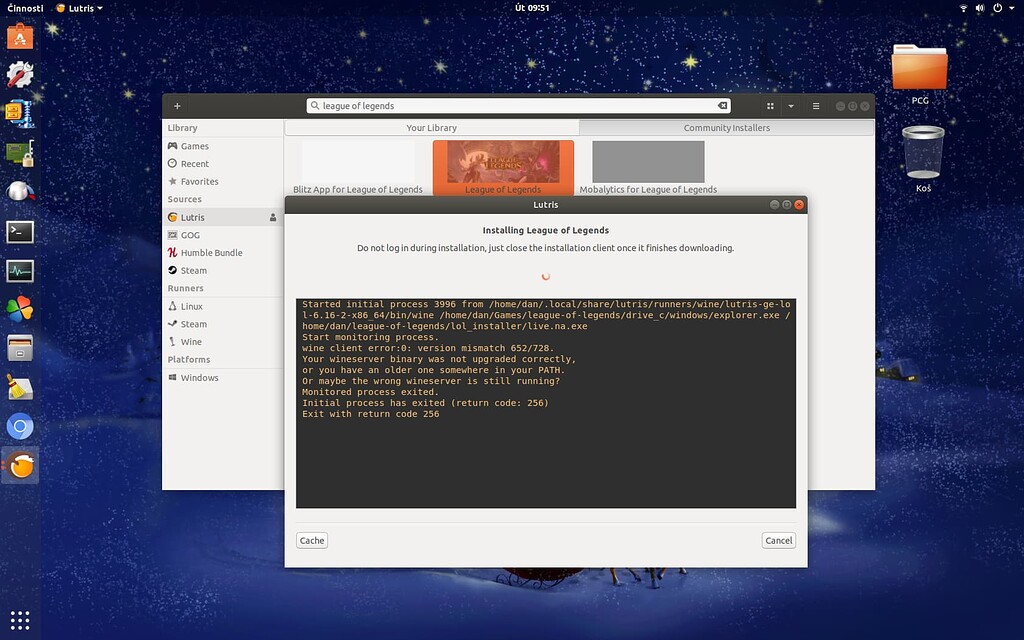Select the Windows platform filter
Image resolution: width=1024 pixels, height=640 pixels.
click(x=199, y=378)
